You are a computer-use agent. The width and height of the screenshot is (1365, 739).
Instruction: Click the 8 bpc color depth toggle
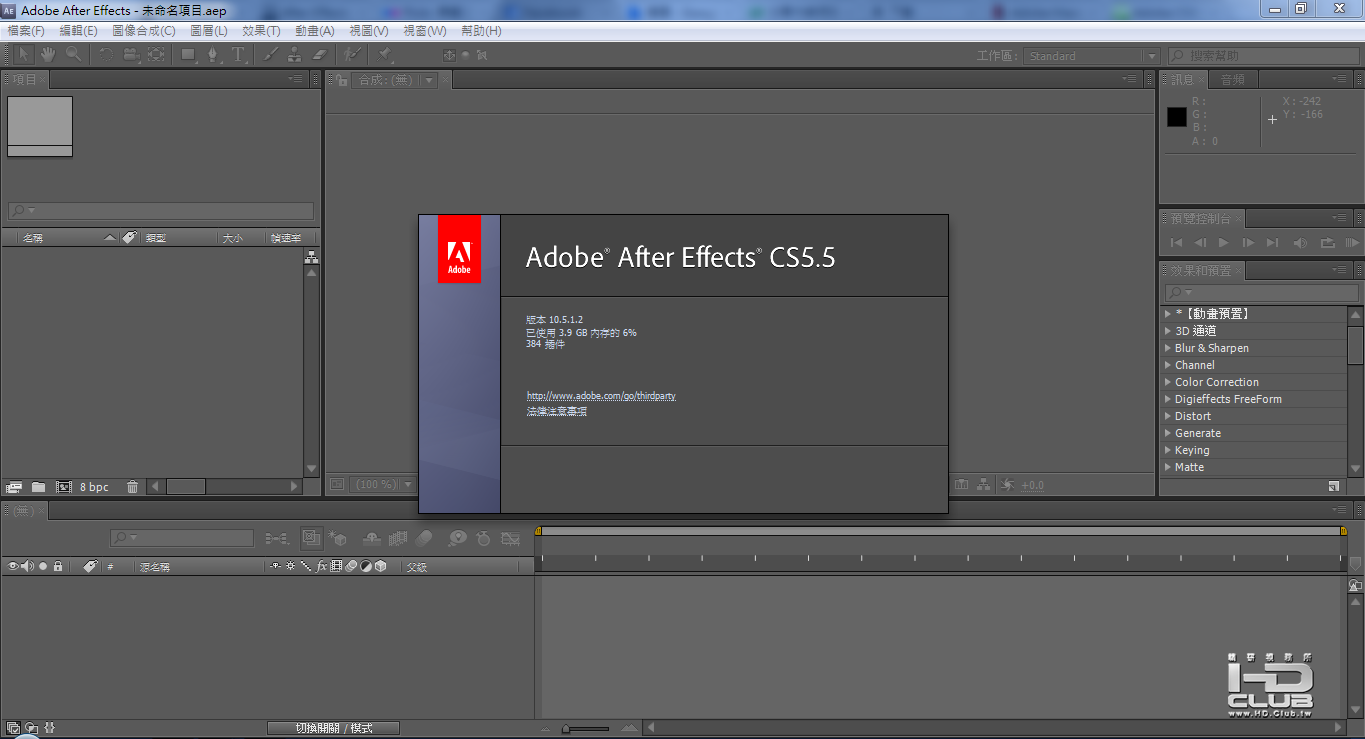pos(94,487)
